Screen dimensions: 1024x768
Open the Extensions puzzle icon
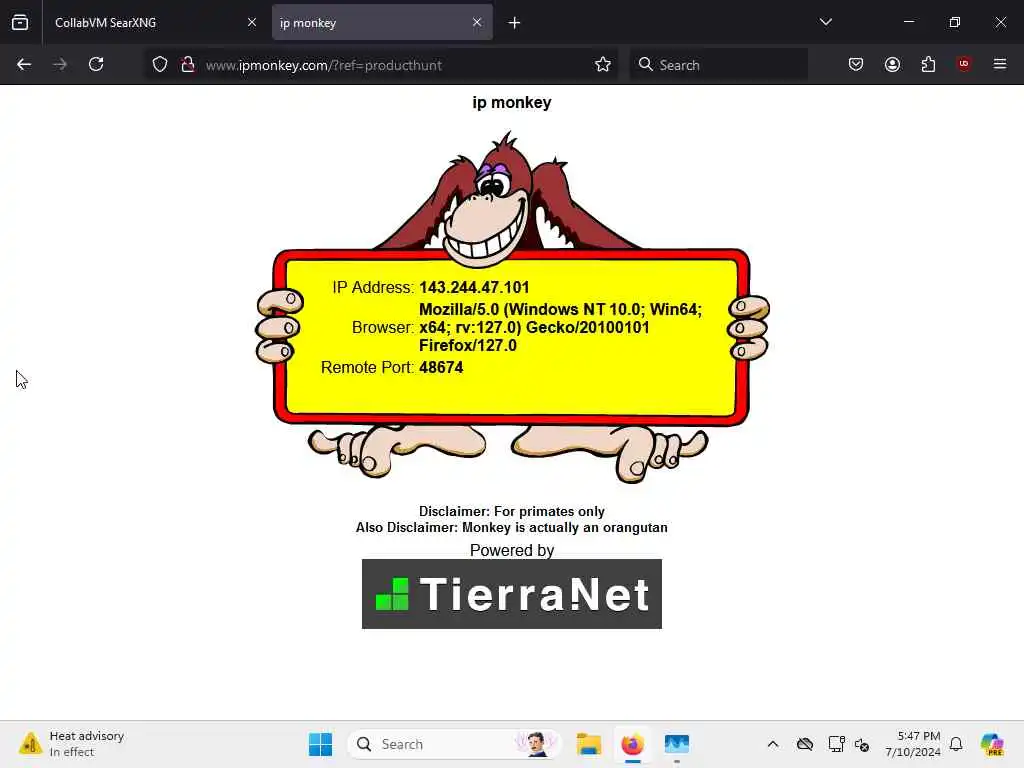tap(928, 65)
